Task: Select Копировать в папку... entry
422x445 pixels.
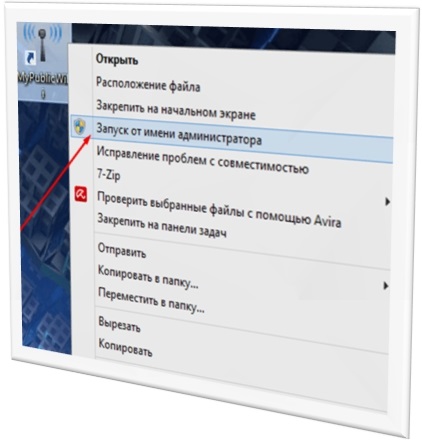Action: click(148, 277)
